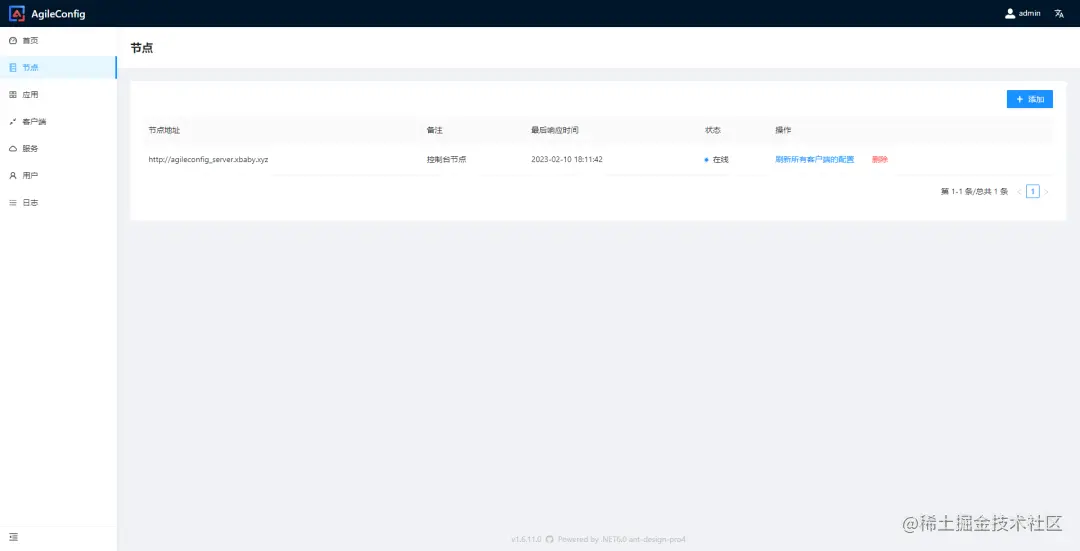Click the 日志 list icon in sidebar
The width and height of the screenshot is (1080, 551).
(12, 202)
